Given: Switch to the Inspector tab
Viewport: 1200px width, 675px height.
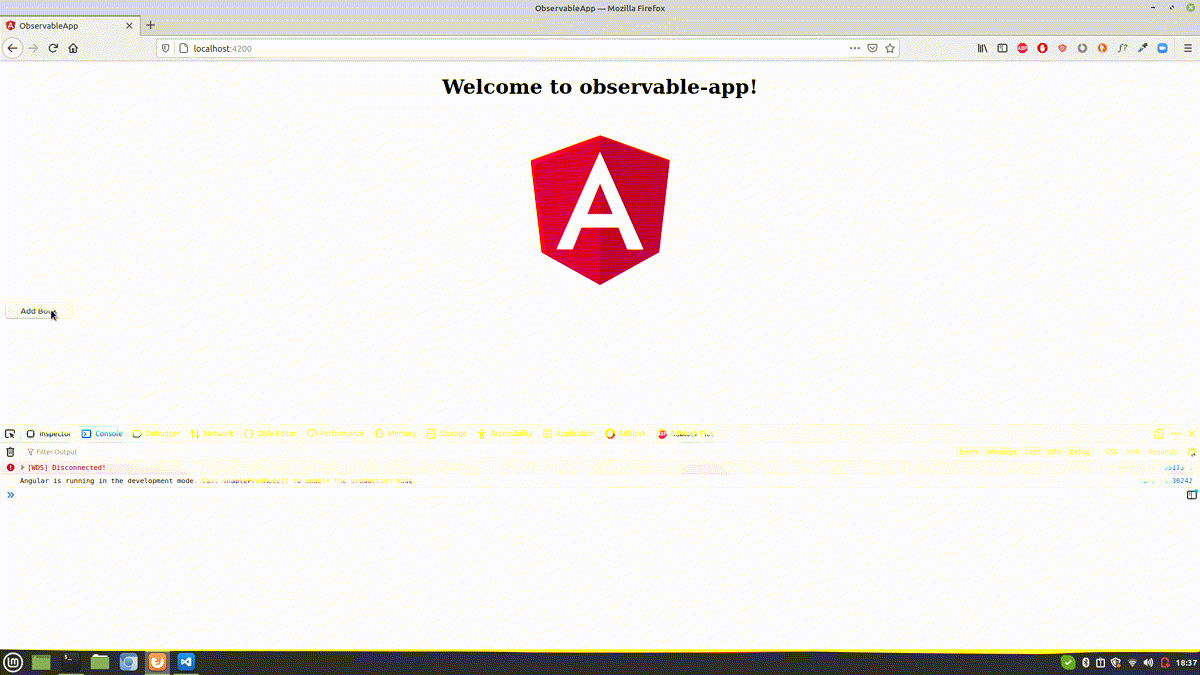Looking at the screenshot, I should click(49, 434).
